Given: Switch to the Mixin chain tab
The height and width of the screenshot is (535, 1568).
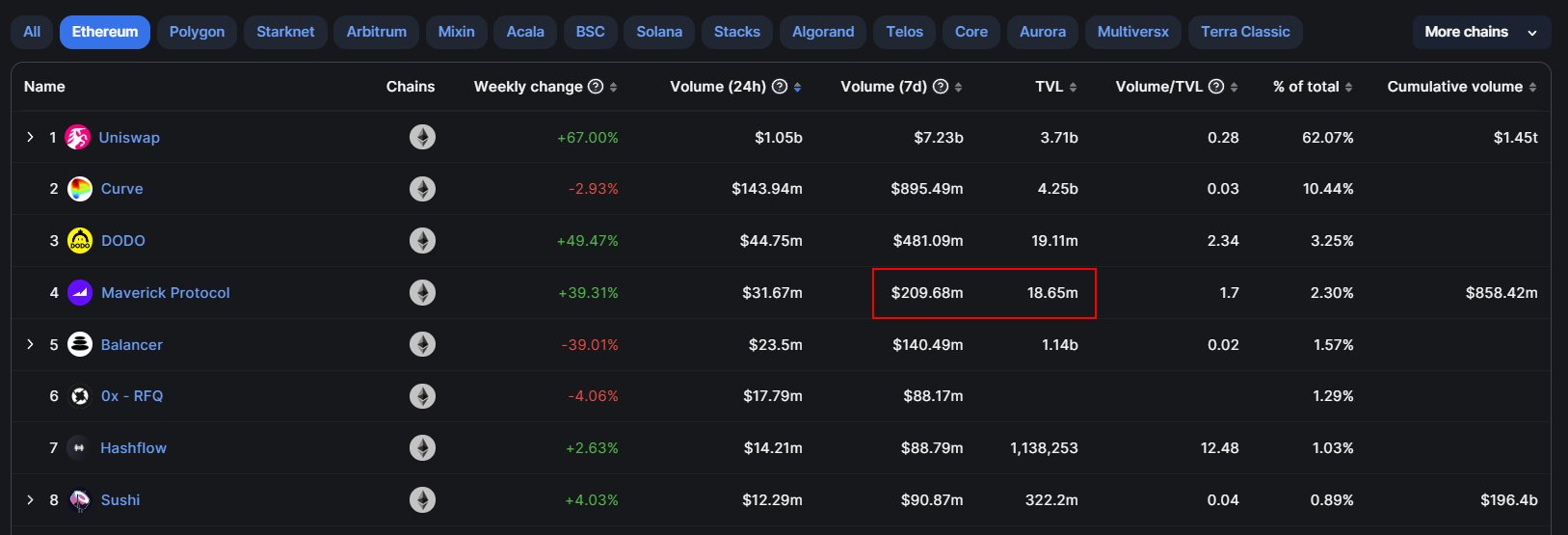Looking at the screenshot, I should [x=457, y=32].
